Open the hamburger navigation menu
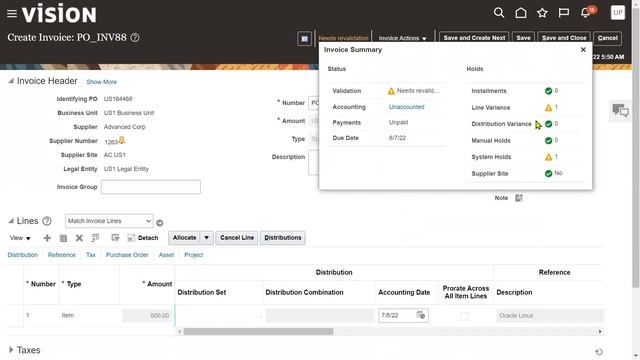 tap(12, 14)
